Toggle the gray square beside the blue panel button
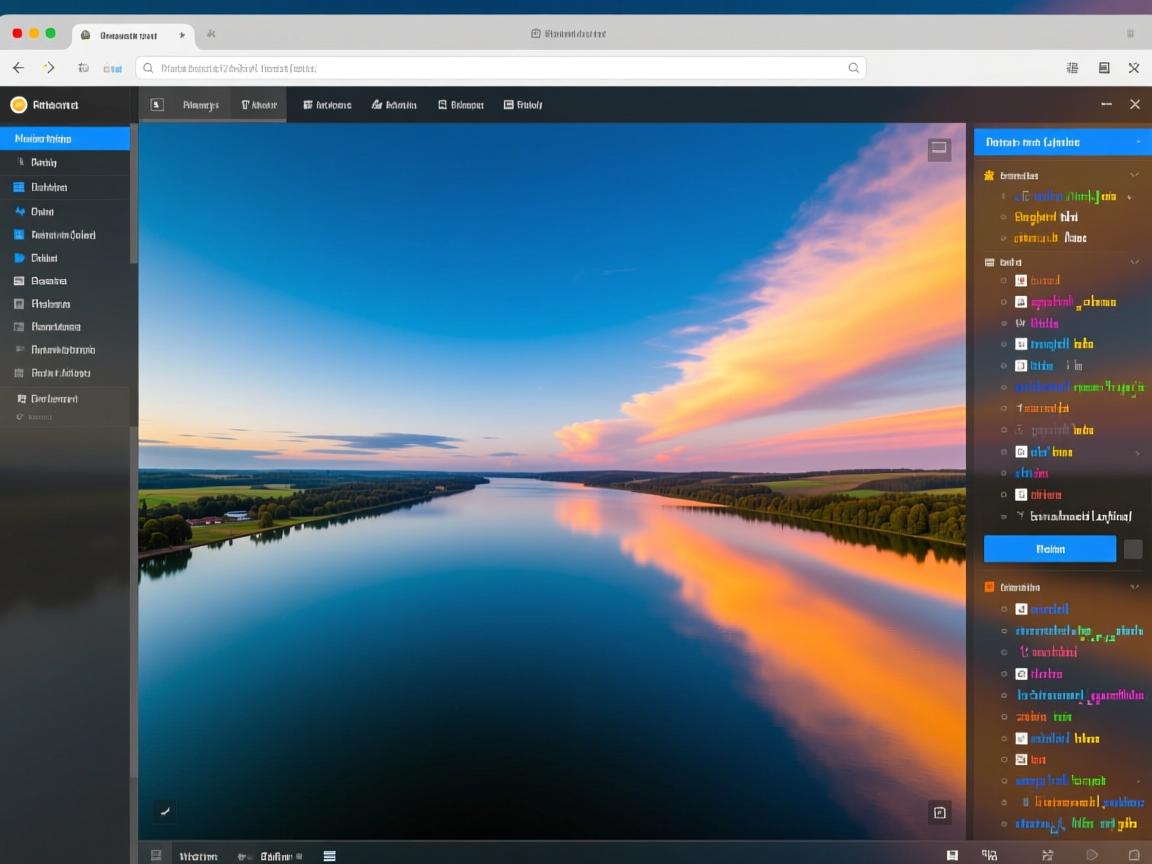The image size is (1152, 864). coord(1133,549)
